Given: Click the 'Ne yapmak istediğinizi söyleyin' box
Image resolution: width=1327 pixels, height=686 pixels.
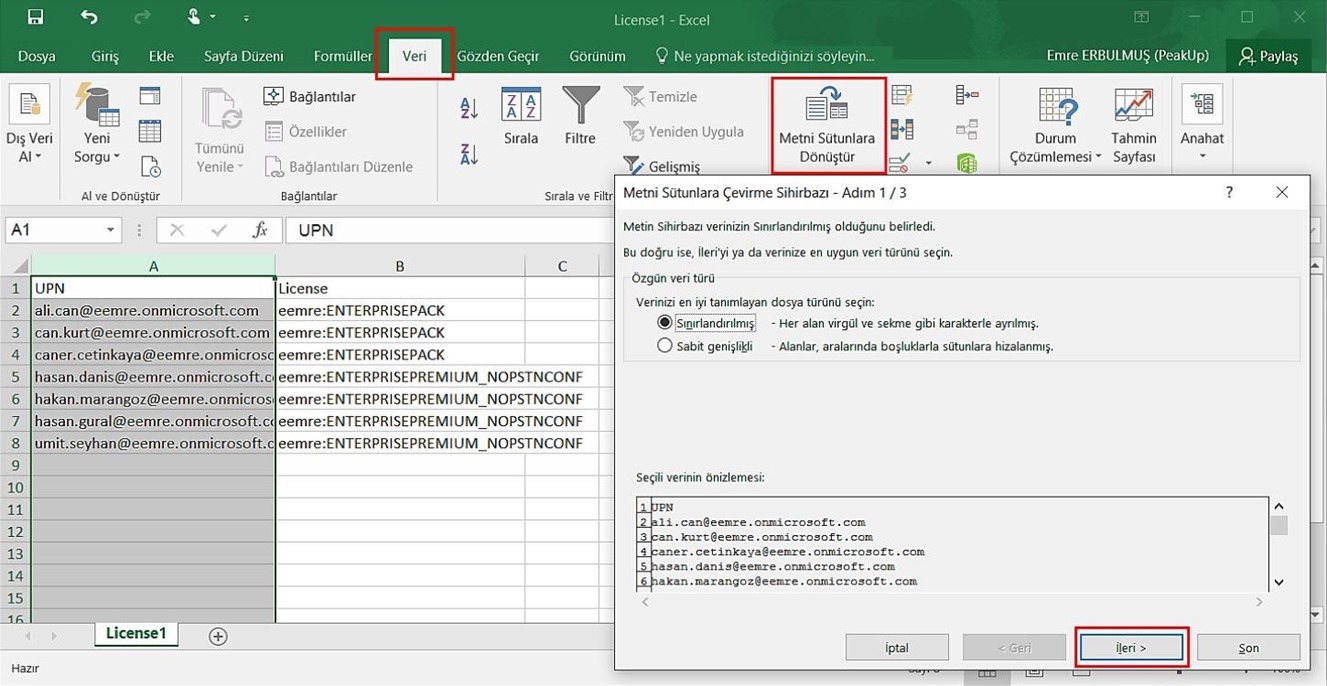Looking at the screenshot, I should click(765, 56).
